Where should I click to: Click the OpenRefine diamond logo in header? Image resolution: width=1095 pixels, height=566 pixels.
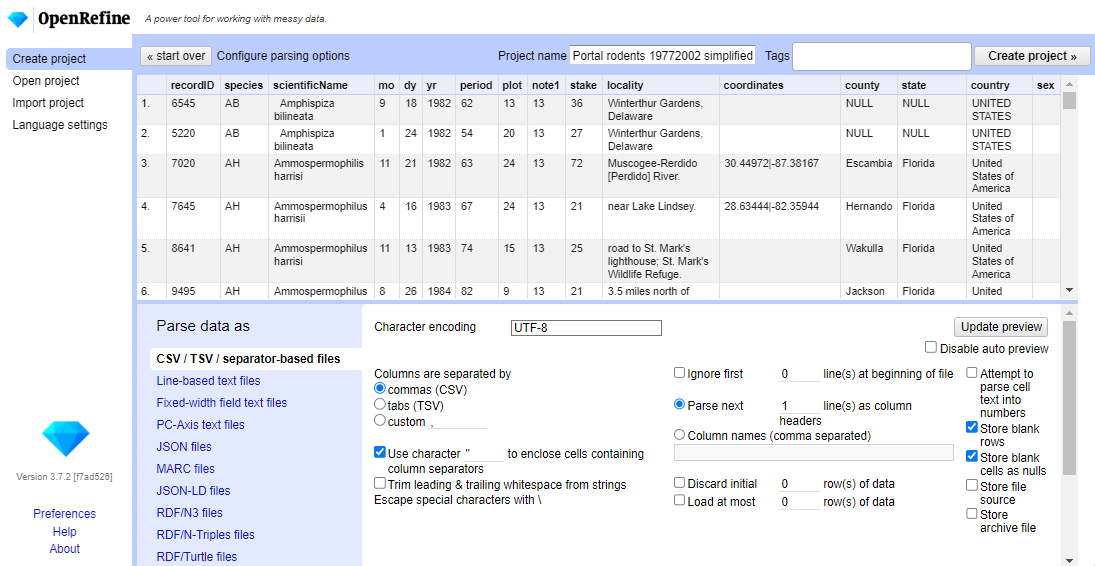point(17,19)
